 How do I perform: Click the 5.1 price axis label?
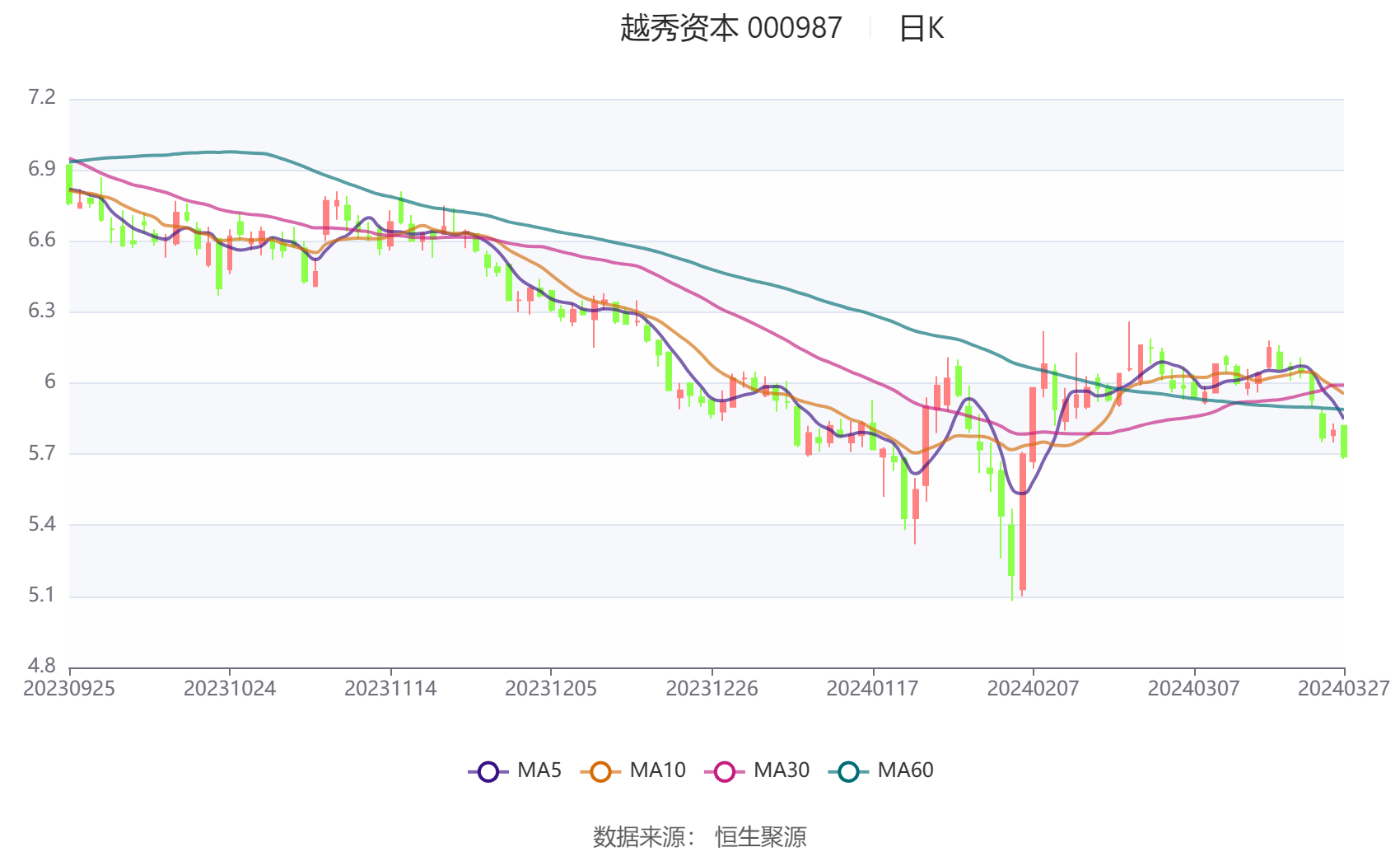tap(42, 595)
